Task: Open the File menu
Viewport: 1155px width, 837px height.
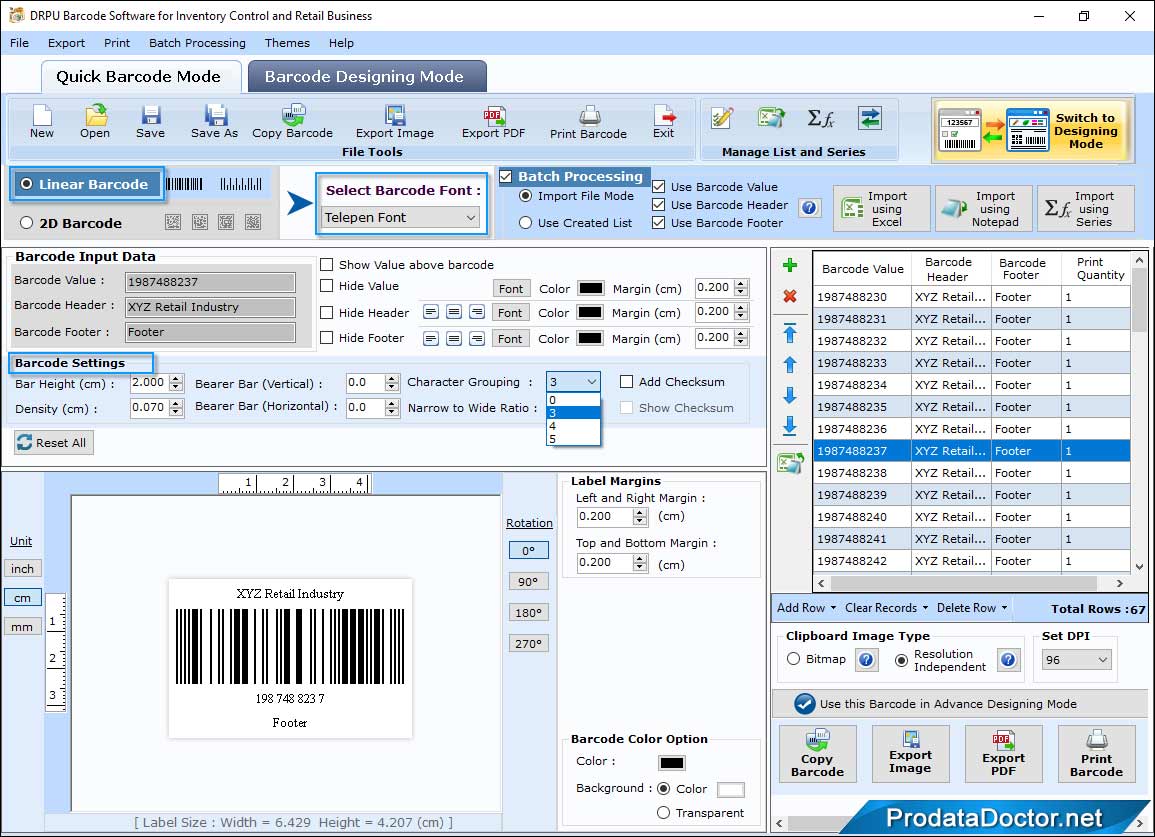Action: tap(19, 43)
